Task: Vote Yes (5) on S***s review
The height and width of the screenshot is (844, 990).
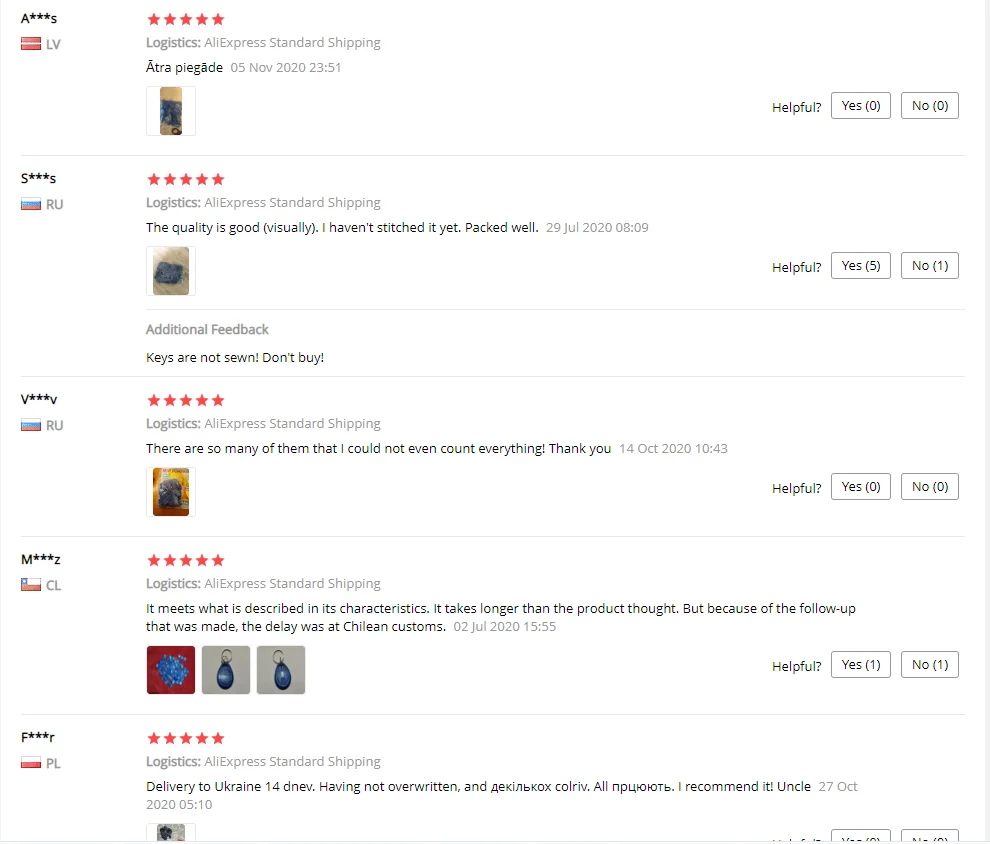Action: [861, 266]
